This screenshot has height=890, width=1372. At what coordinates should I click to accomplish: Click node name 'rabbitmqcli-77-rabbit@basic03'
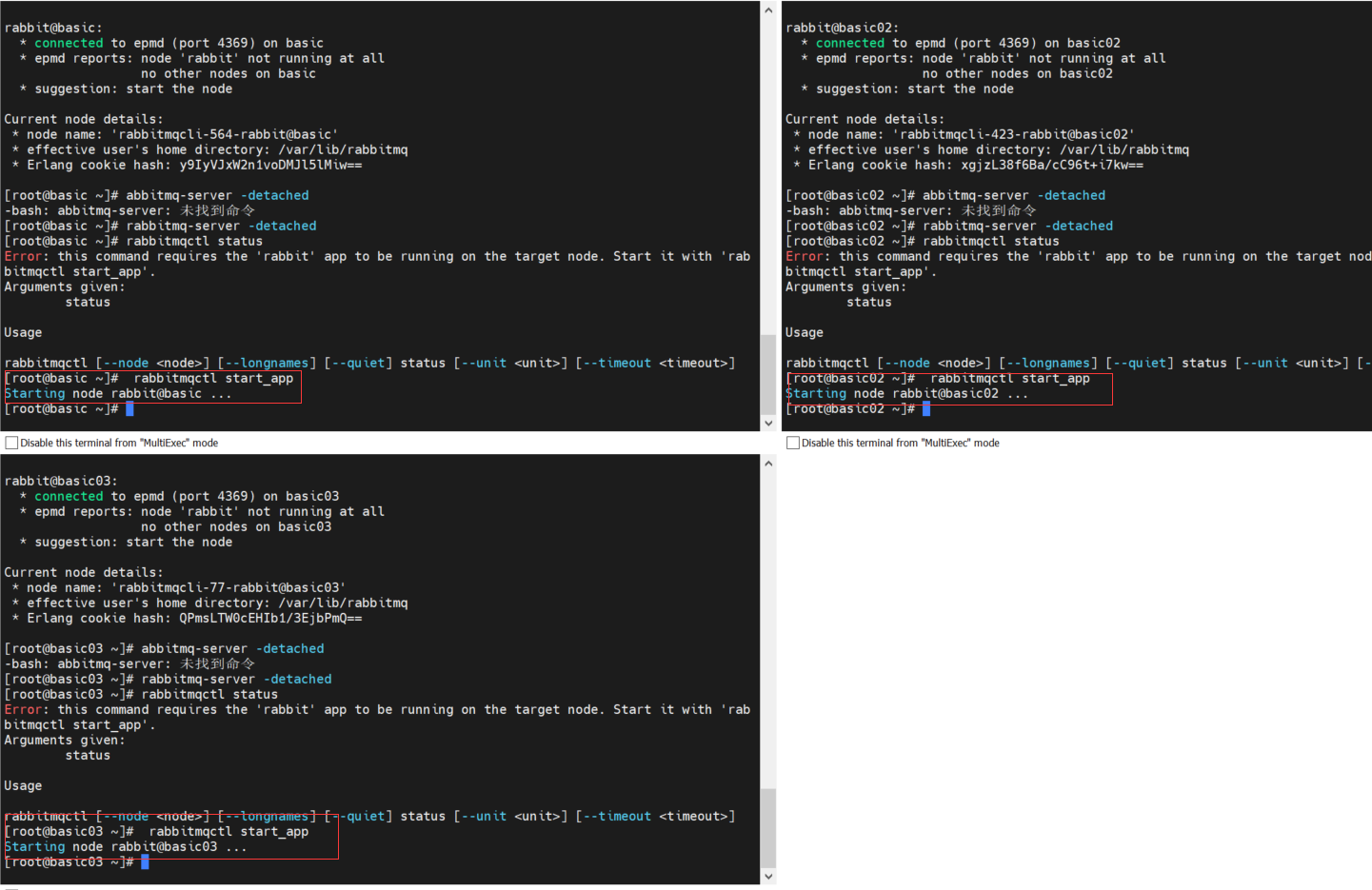click(229, 587)
